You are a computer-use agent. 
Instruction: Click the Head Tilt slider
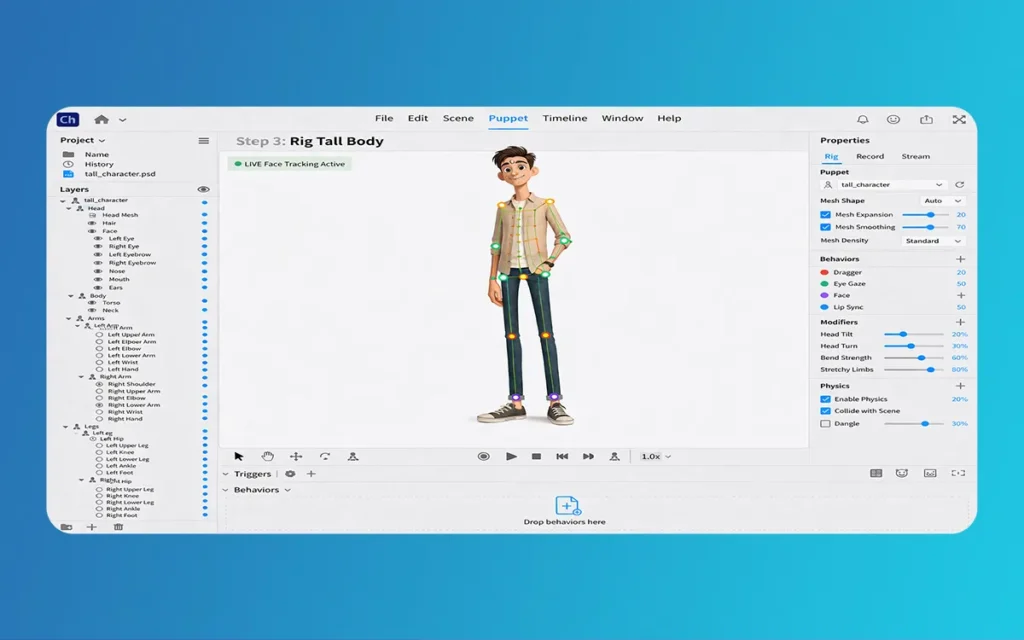[912, 334]
